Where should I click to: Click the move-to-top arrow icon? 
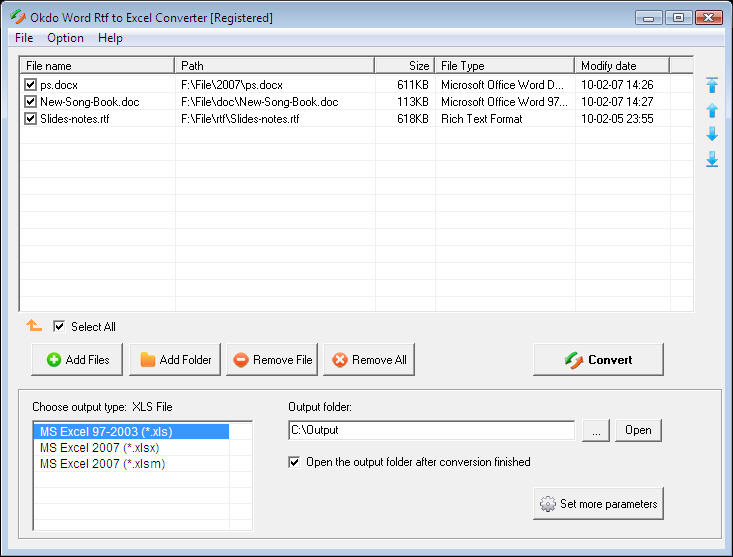click(712, 86)
